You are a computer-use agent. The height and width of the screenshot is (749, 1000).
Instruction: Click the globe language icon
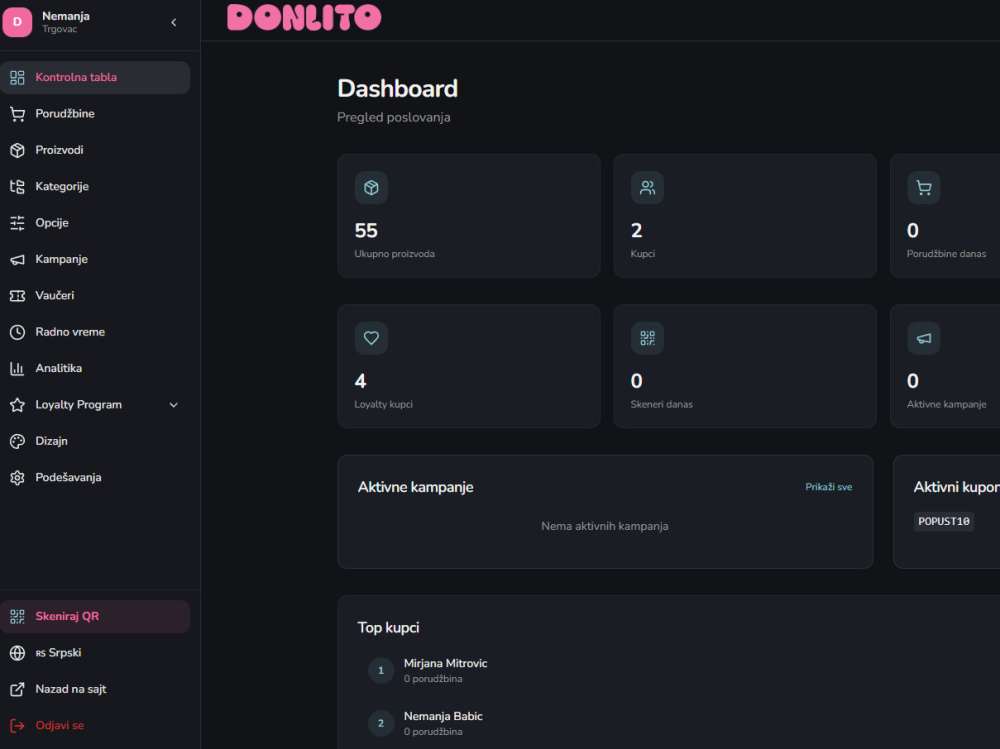tap(17, 653)
